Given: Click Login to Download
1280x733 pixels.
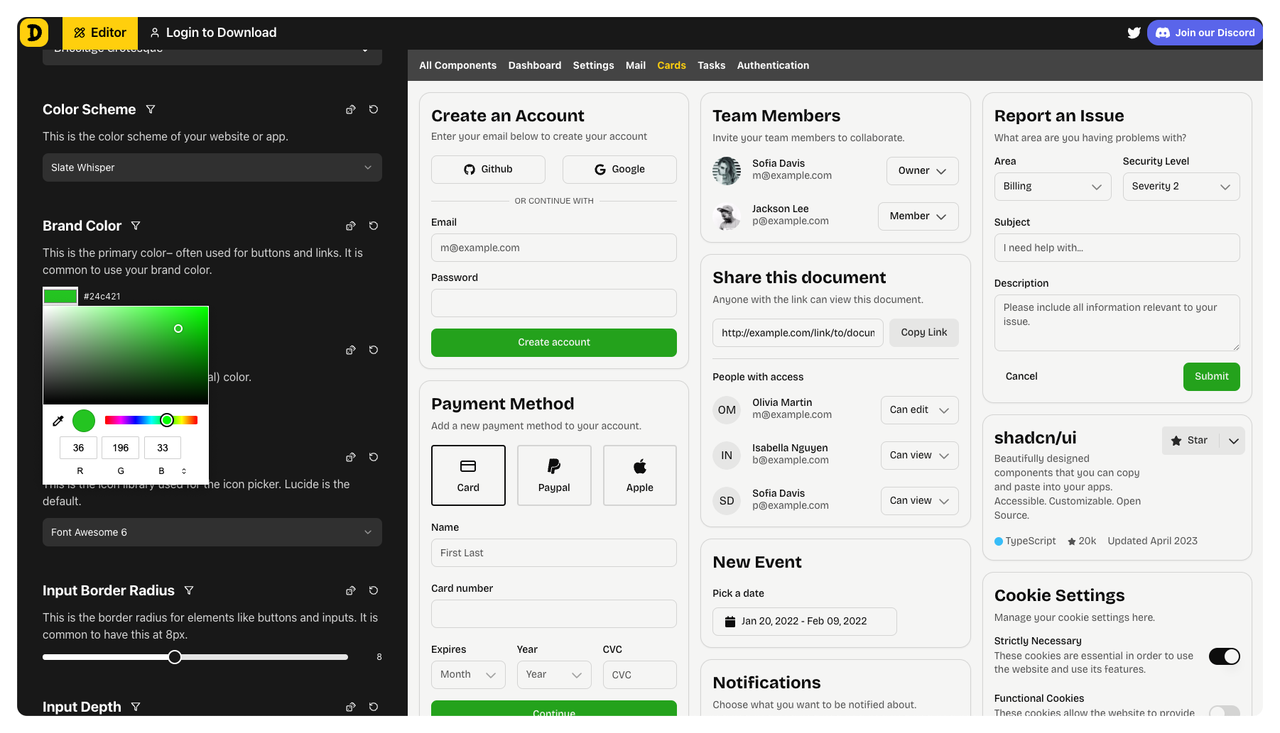Looking at the screenshot, I should pyautogui.click(x=213, y=33).
